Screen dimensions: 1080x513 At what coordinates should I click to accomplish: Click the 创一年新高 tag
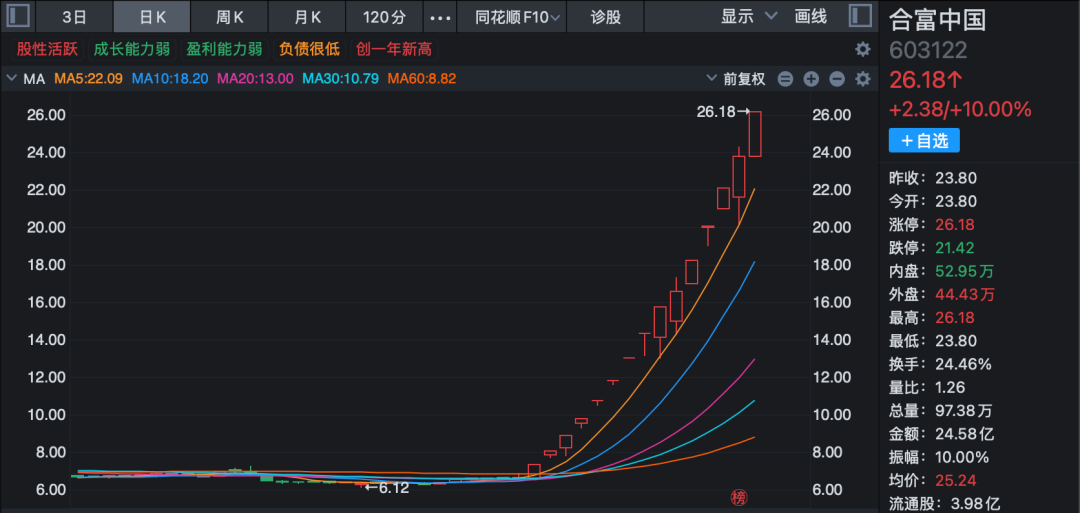[394, 49]
